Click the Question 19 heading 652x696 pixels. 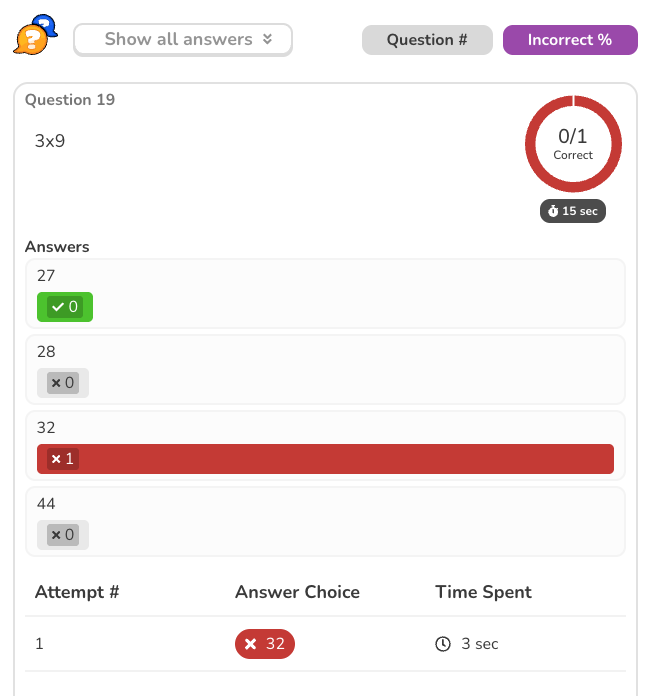[70, 100]
